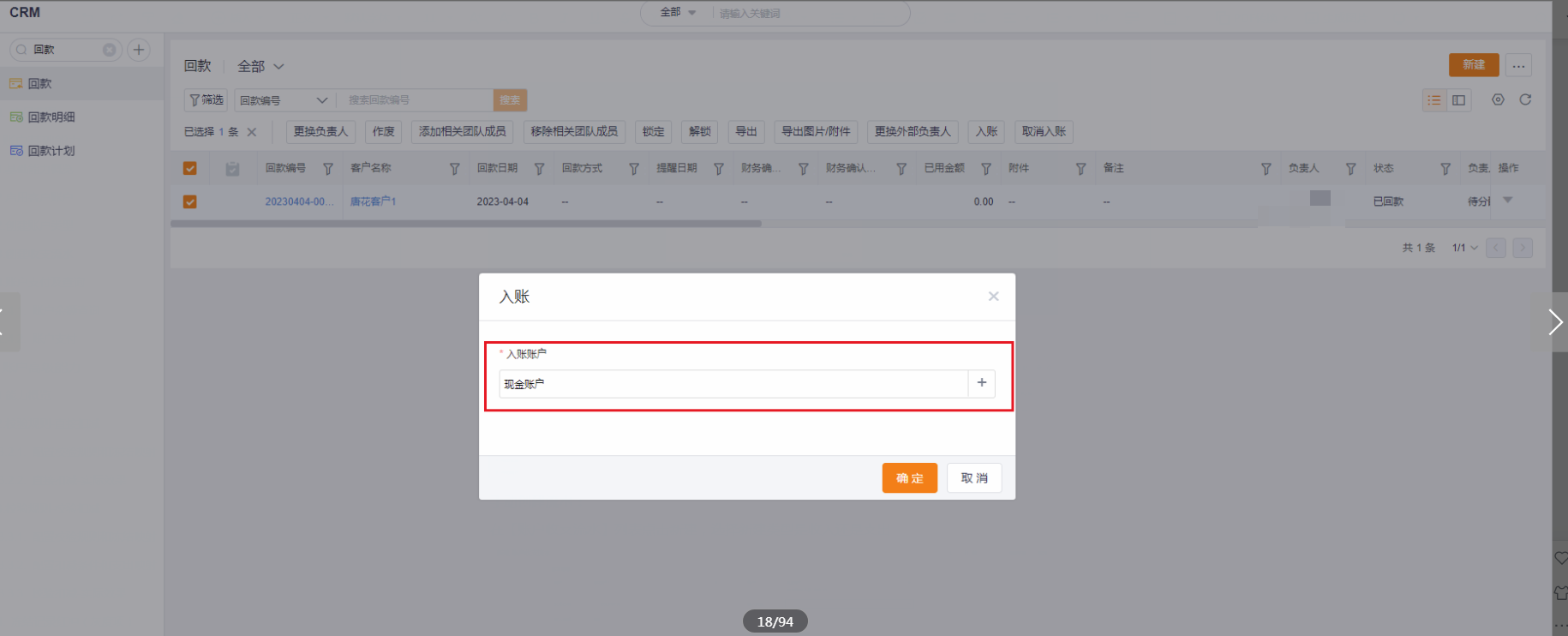
Task: Open the 1/1 page selector dropdown
Action: 1464,248
